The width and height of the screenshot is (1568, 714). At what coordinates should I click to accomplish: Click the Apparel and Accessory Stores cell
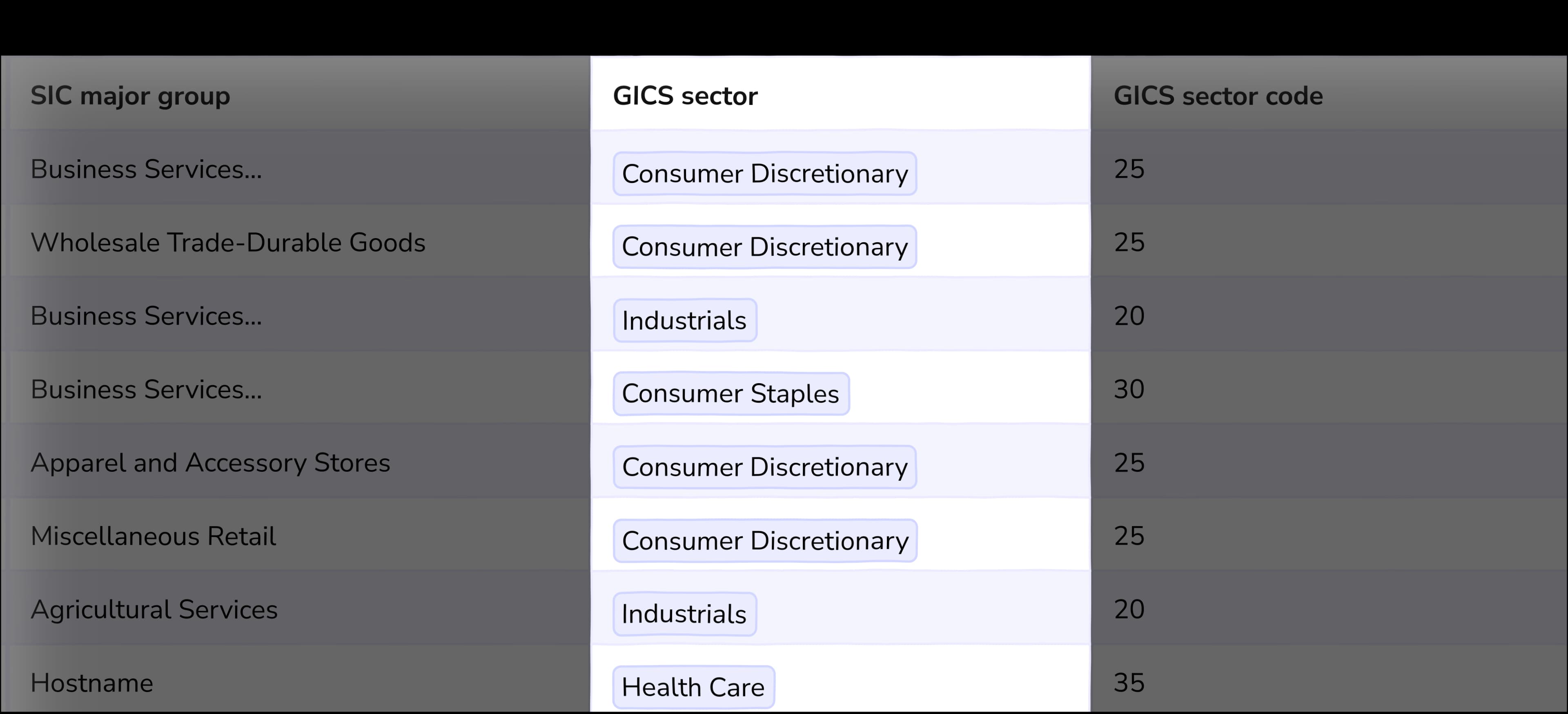point(211,463)
